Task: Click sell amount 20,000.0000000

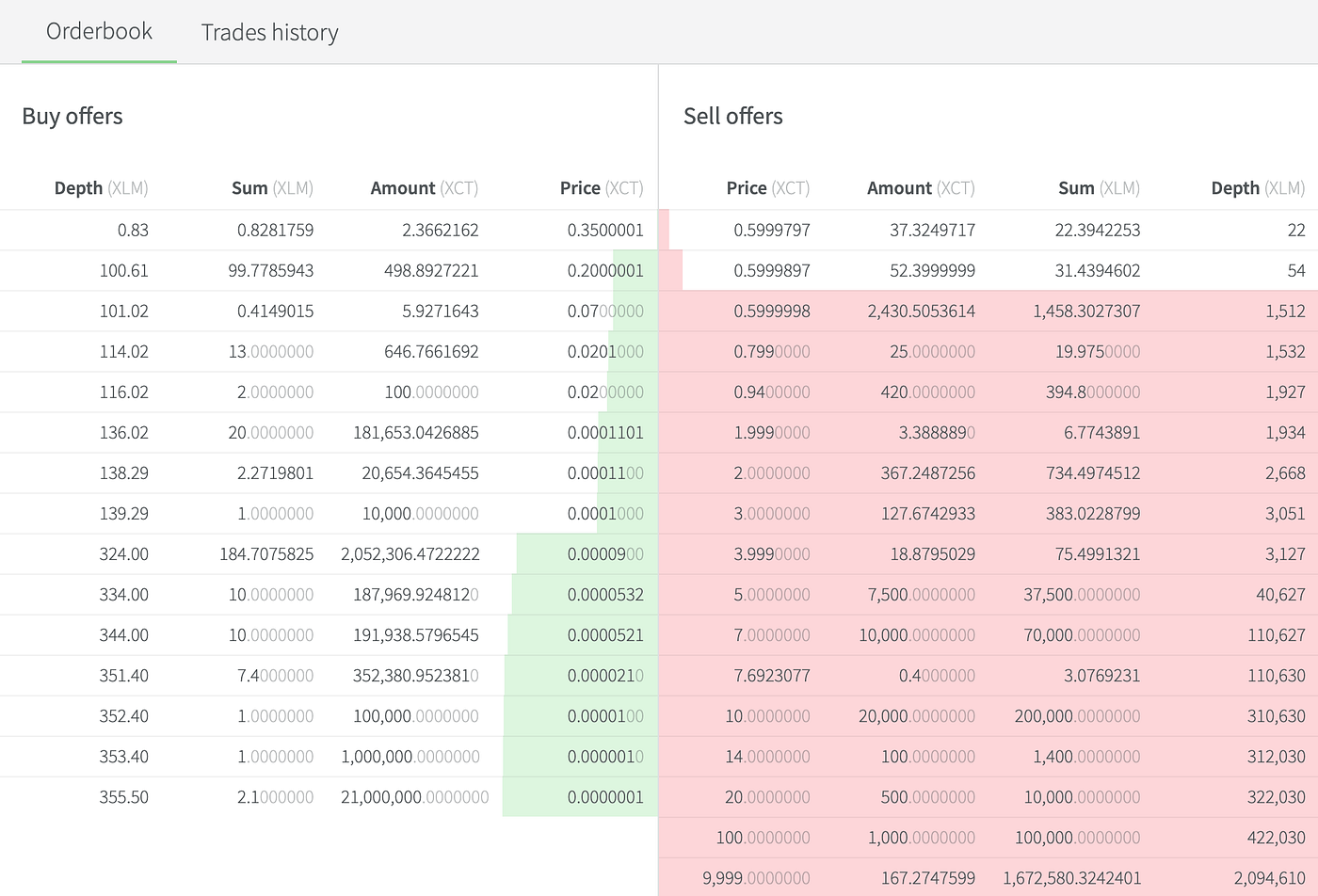Action: tap(917, 715)
